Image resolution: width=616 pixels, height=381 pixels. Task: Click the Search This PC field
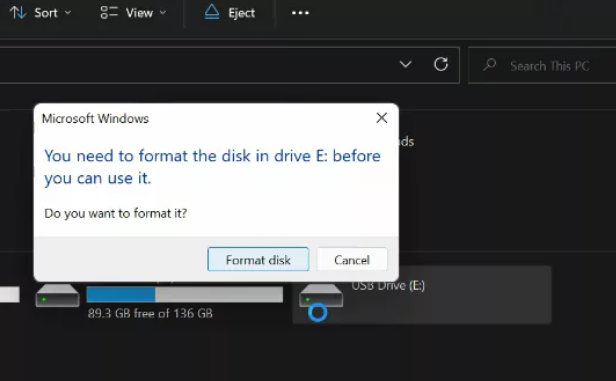click(542, 65)
